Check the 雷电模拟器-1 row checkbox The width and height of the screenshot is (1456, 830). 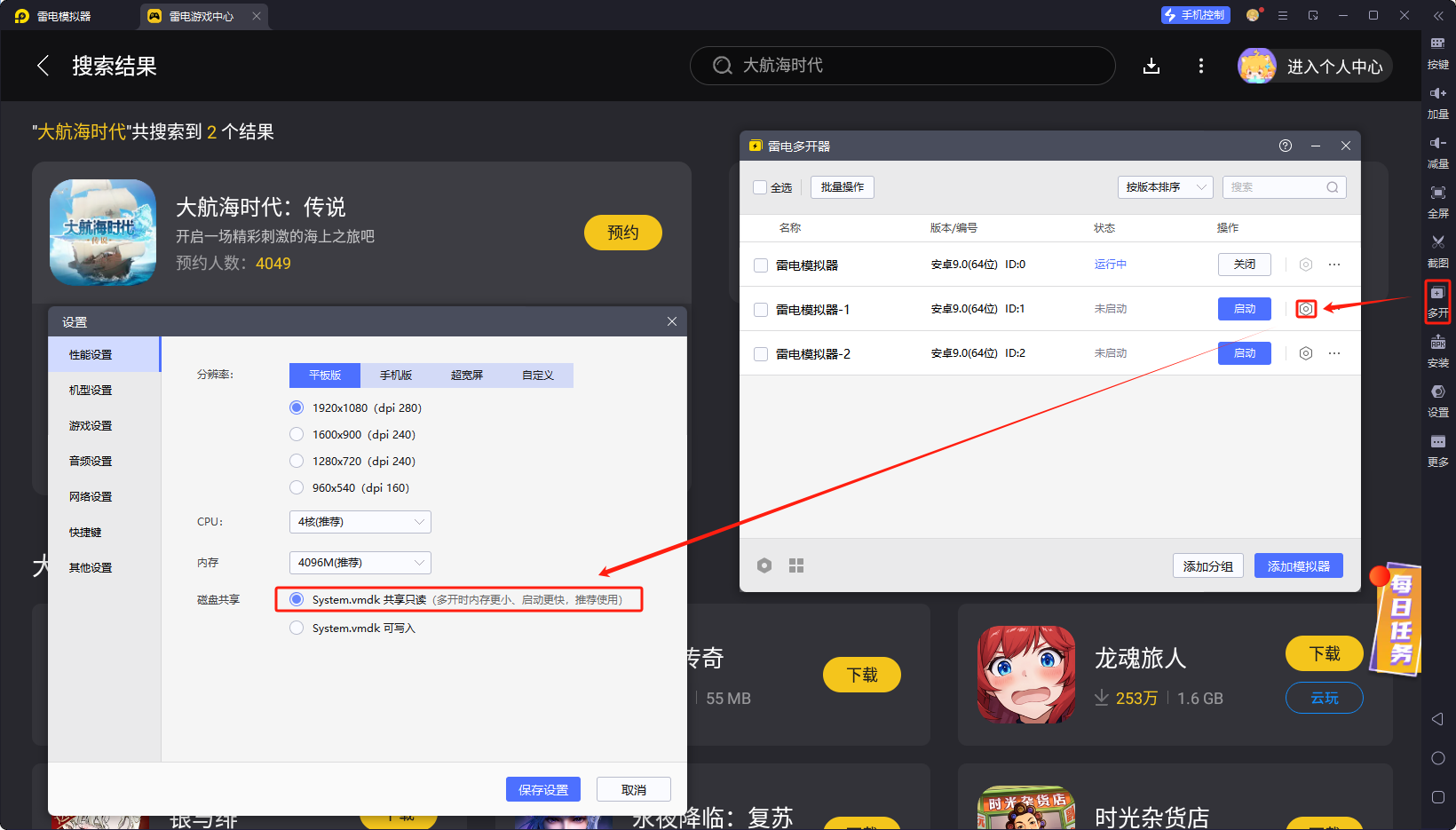pyautogui.click(x=761, y=310)
